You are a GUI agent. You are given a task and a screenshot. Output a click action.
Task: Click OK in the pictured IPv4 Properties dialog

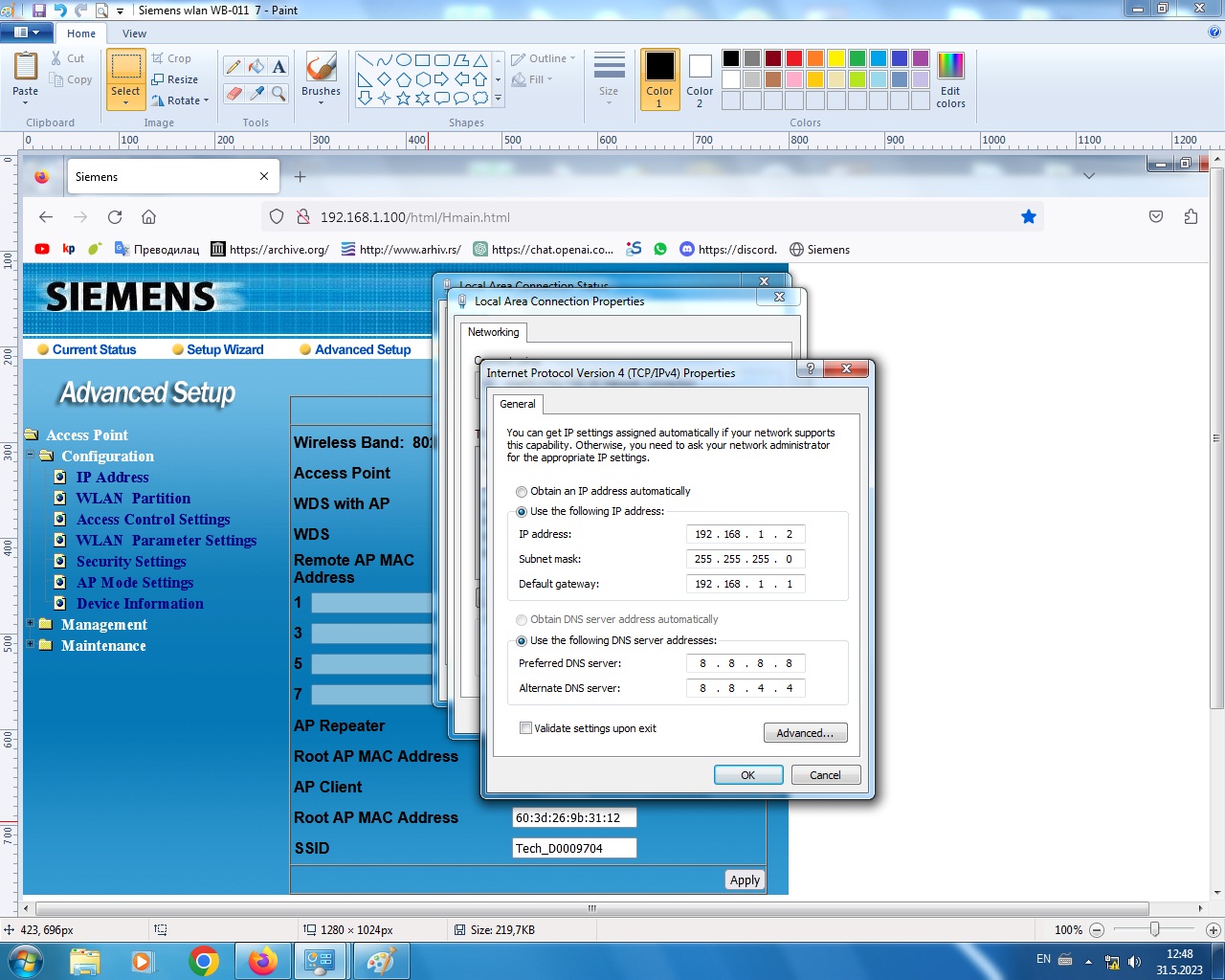point(748,775)
